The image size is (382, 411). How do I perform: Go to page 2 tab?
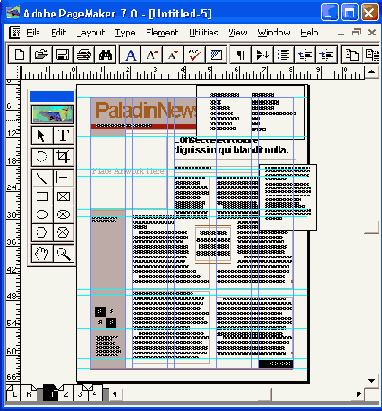tap(66, 395)
